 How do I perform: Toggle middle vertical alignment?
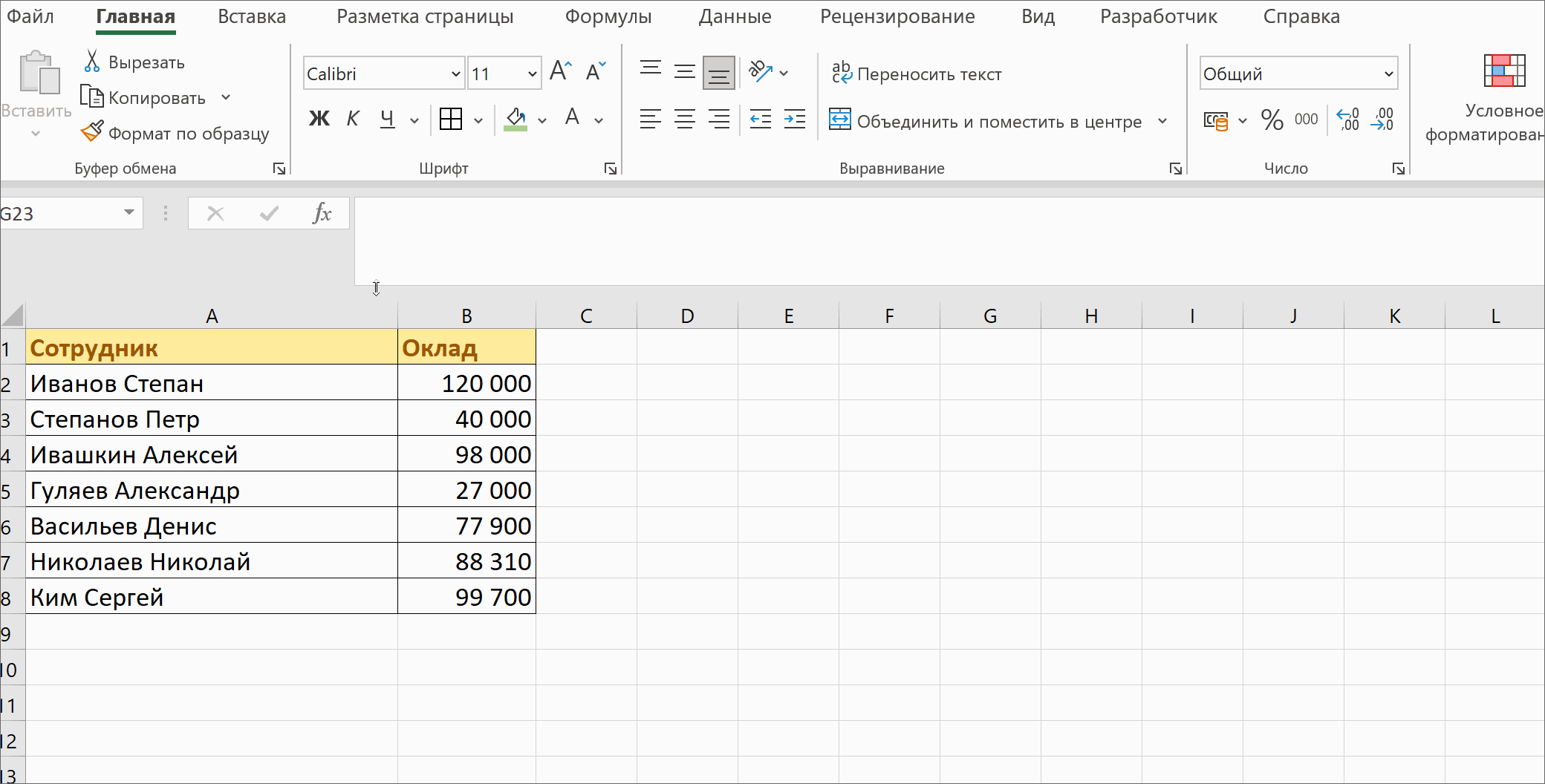tap(685, 72)
